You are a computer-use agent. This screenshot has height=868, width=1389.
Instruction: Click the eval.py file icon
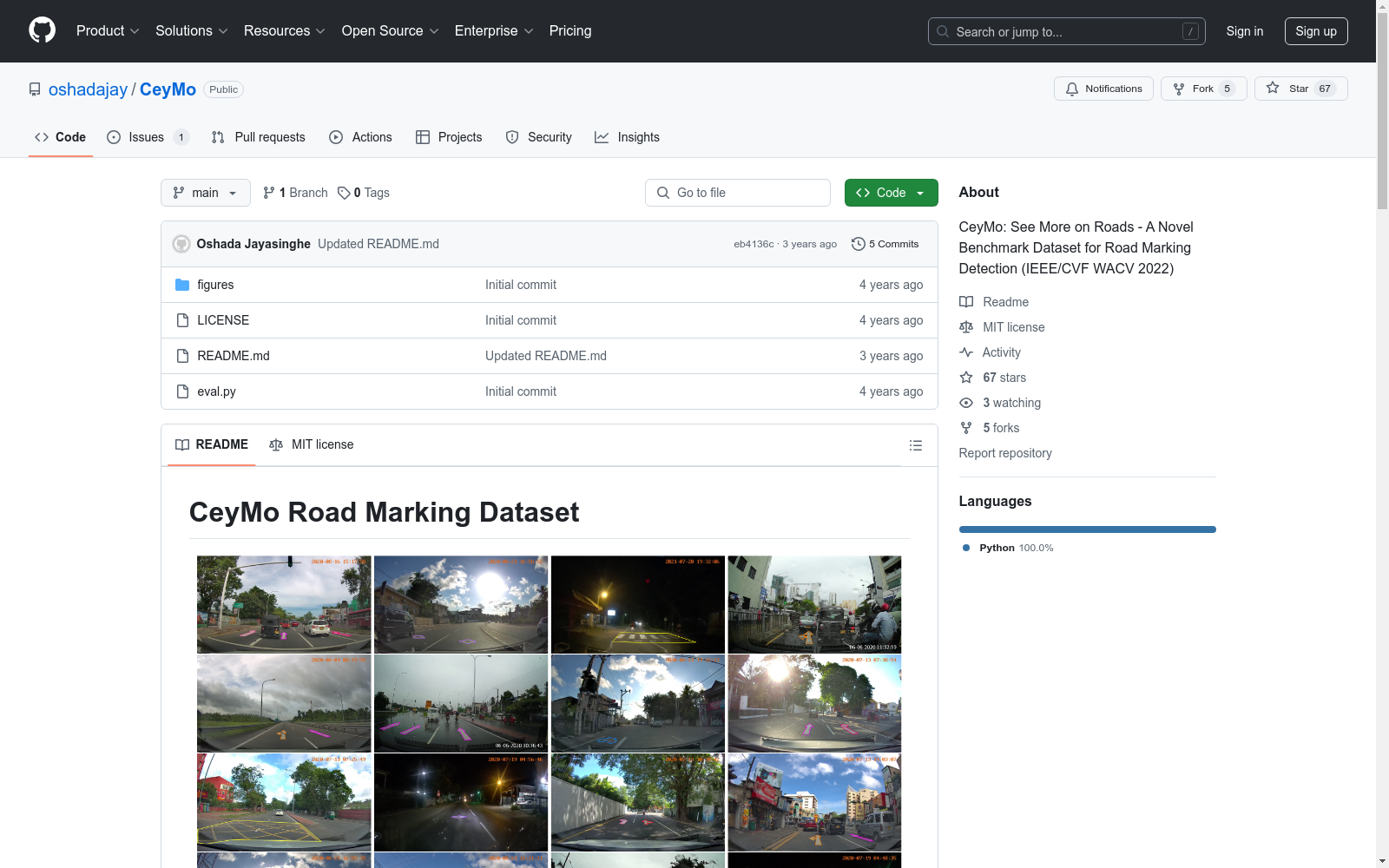pos(182,391)
